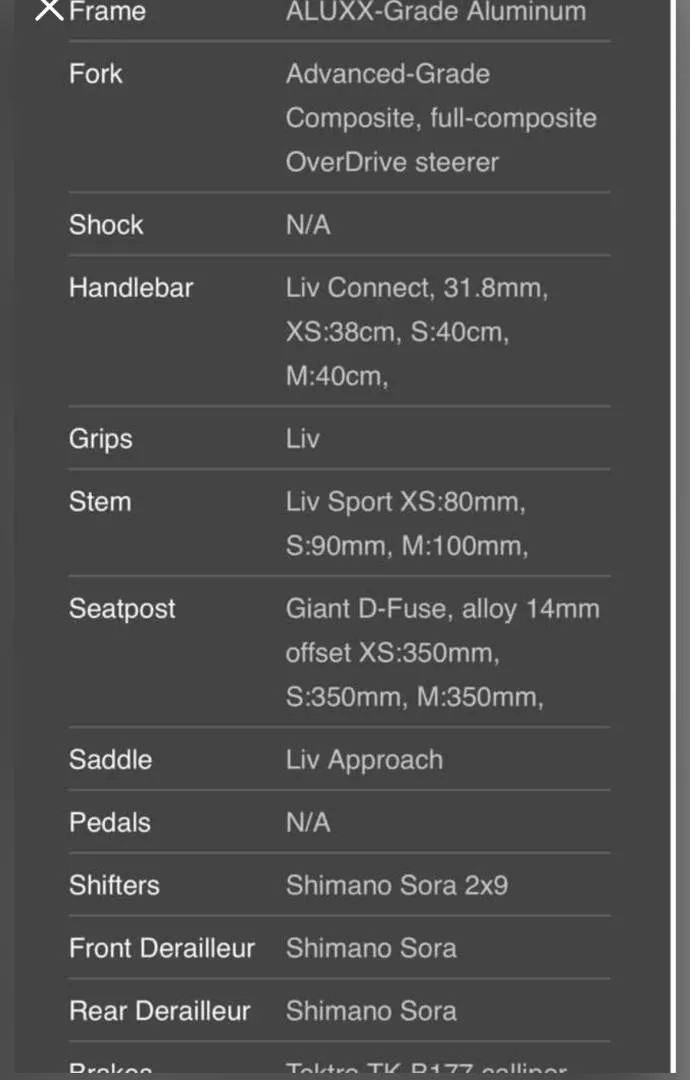The height and width of the screenshot is (1080, 690).
Task: Click the N/A value beside Pedals
Action: click(308, 823)
